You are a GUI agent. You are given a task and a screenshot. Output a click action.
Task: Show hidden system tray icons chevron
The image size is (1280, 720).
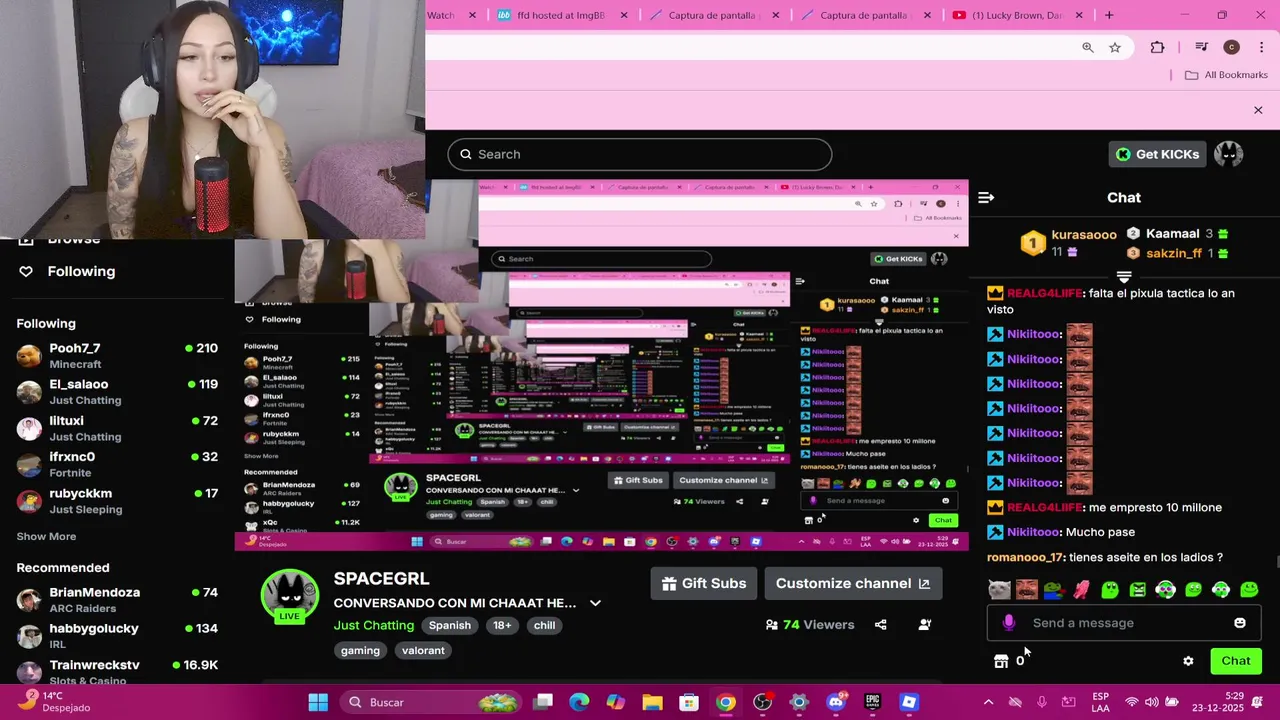tap(988, 702)
